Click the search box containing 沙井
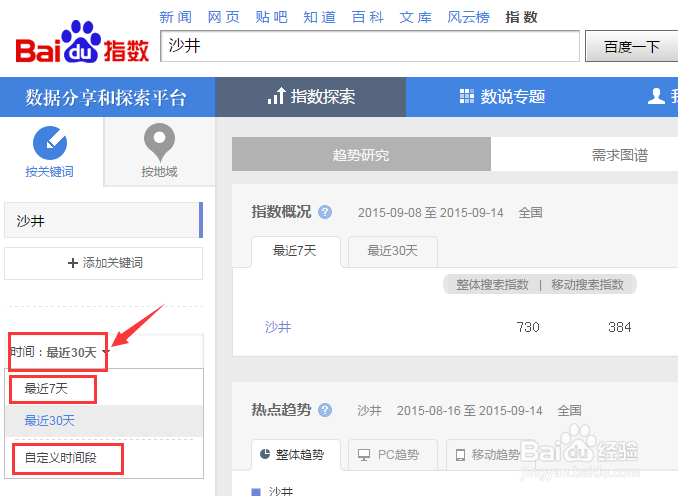 (370, 46)
